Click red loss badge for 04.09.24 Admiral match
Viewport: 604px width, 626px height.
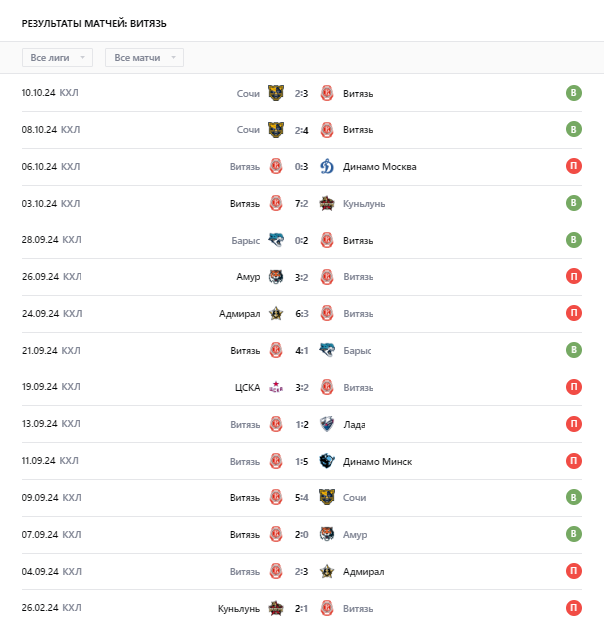(573, 571)
